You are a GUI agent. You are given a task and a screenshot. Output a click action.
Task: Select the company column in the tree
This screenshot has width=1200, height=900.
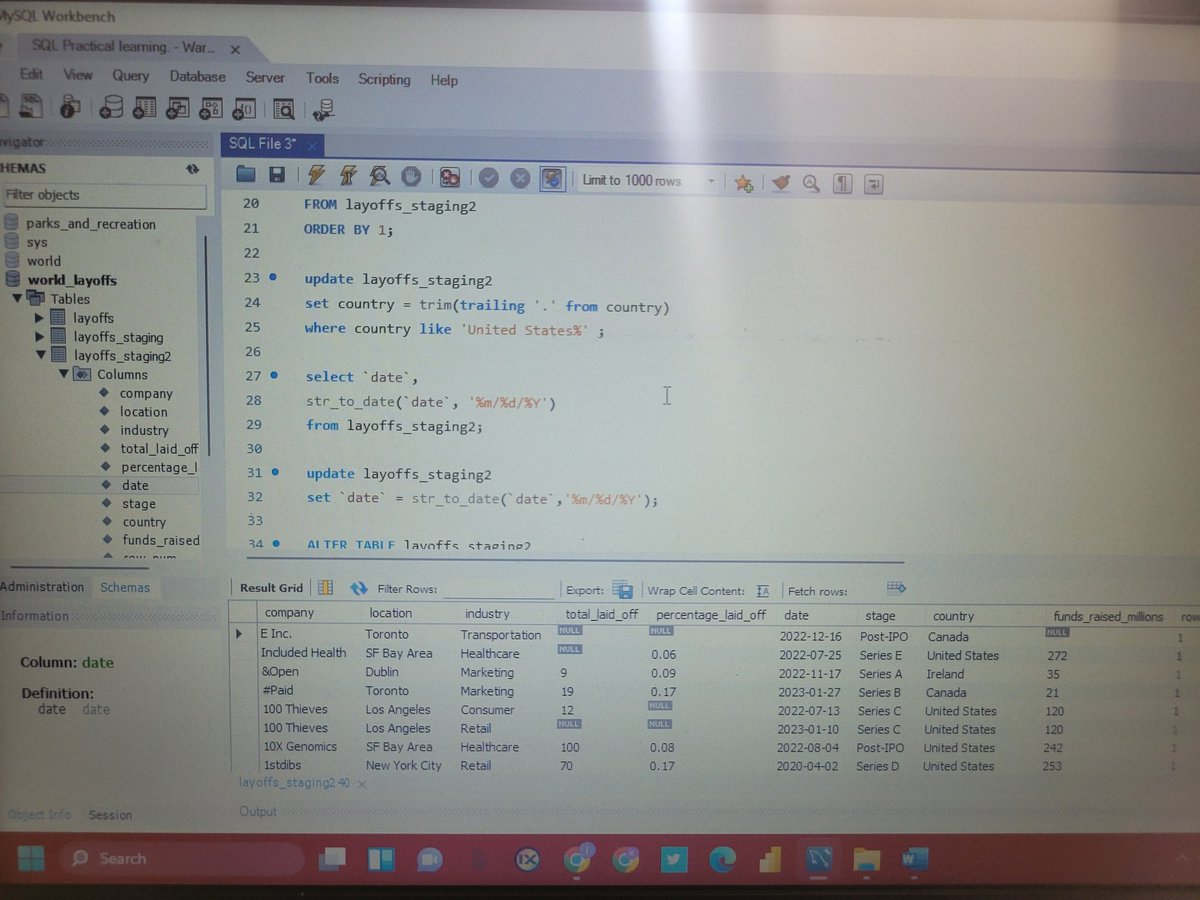[x=146, y=393]
